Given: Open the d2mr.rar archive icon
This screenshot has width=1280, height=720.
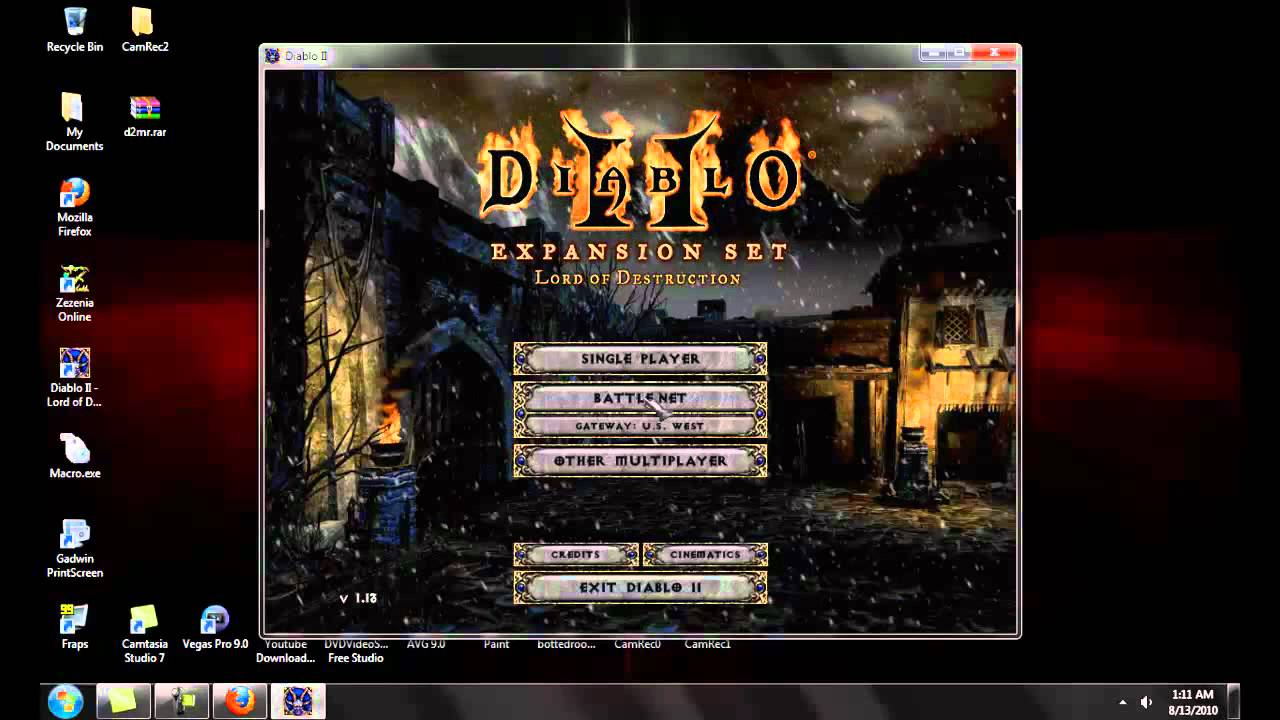Looking at the screenshot, I should (144, 115).
